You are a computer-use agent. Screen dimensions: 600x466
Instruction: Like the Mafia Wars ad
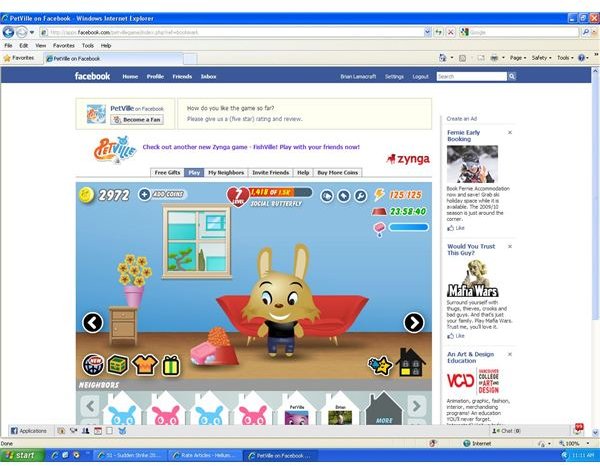(456, 336)
